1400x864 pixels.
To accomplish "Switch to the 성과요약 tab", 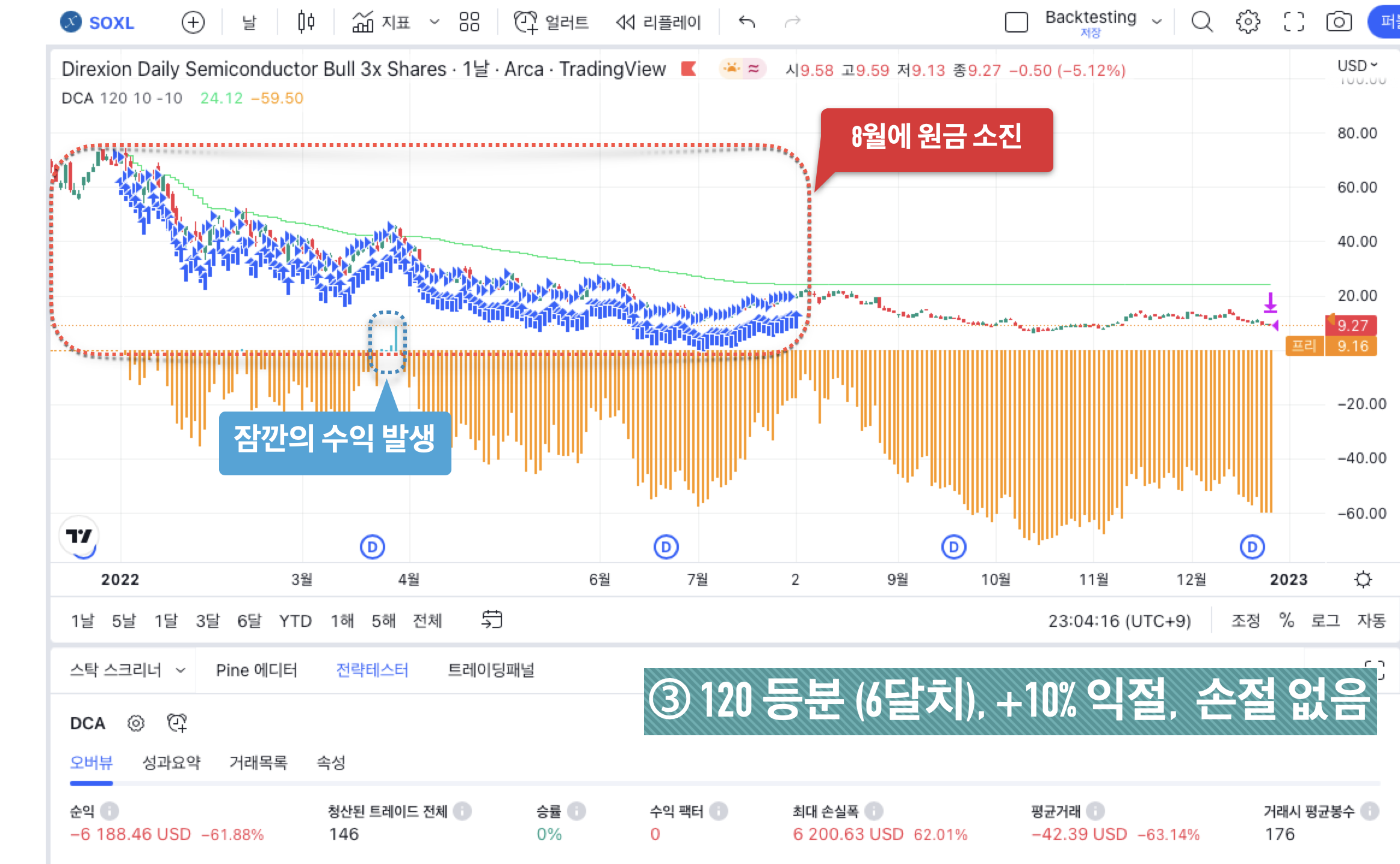I will point(172,762).
